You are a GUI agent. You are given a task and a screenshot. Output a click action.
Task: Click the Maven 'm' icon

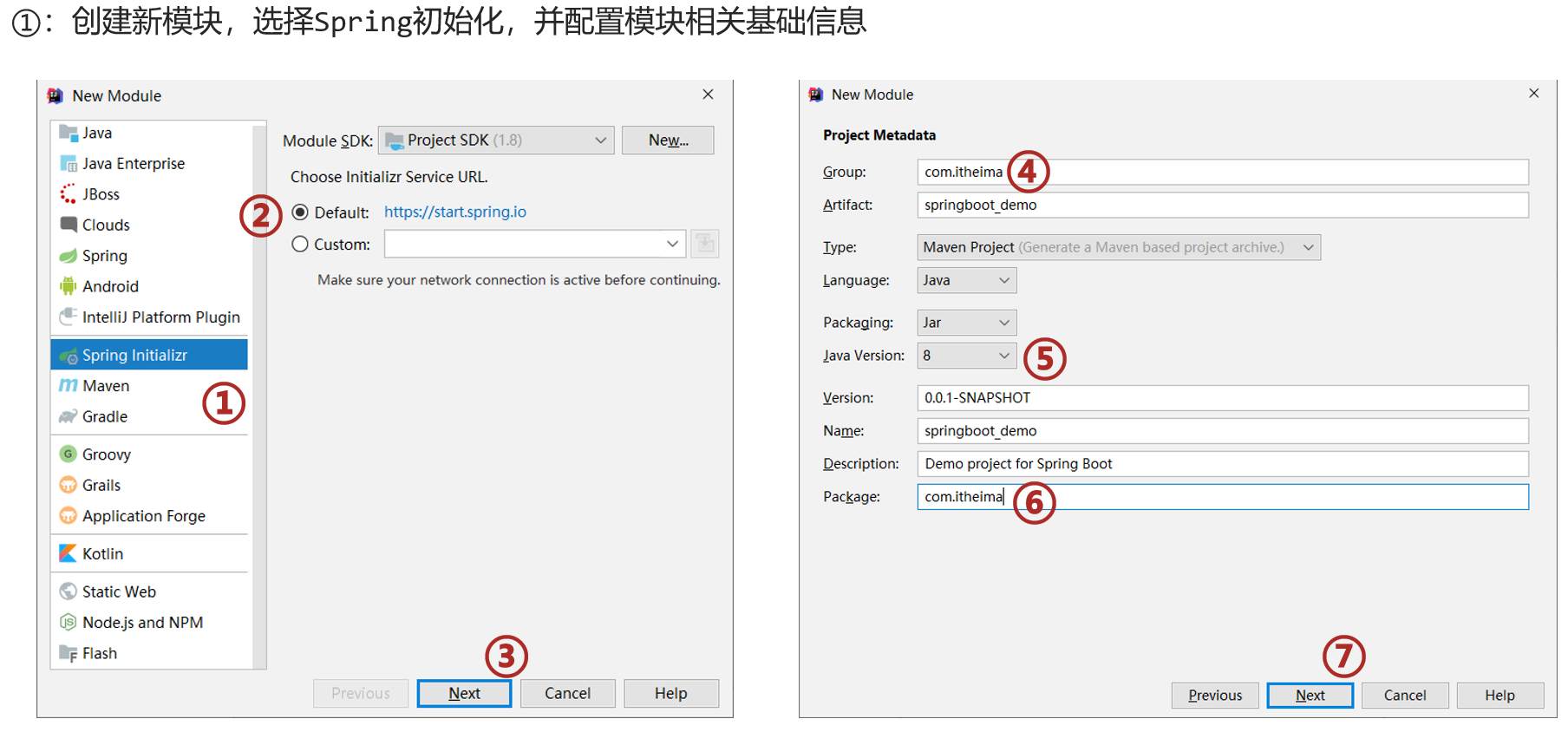tap(68, 386)
